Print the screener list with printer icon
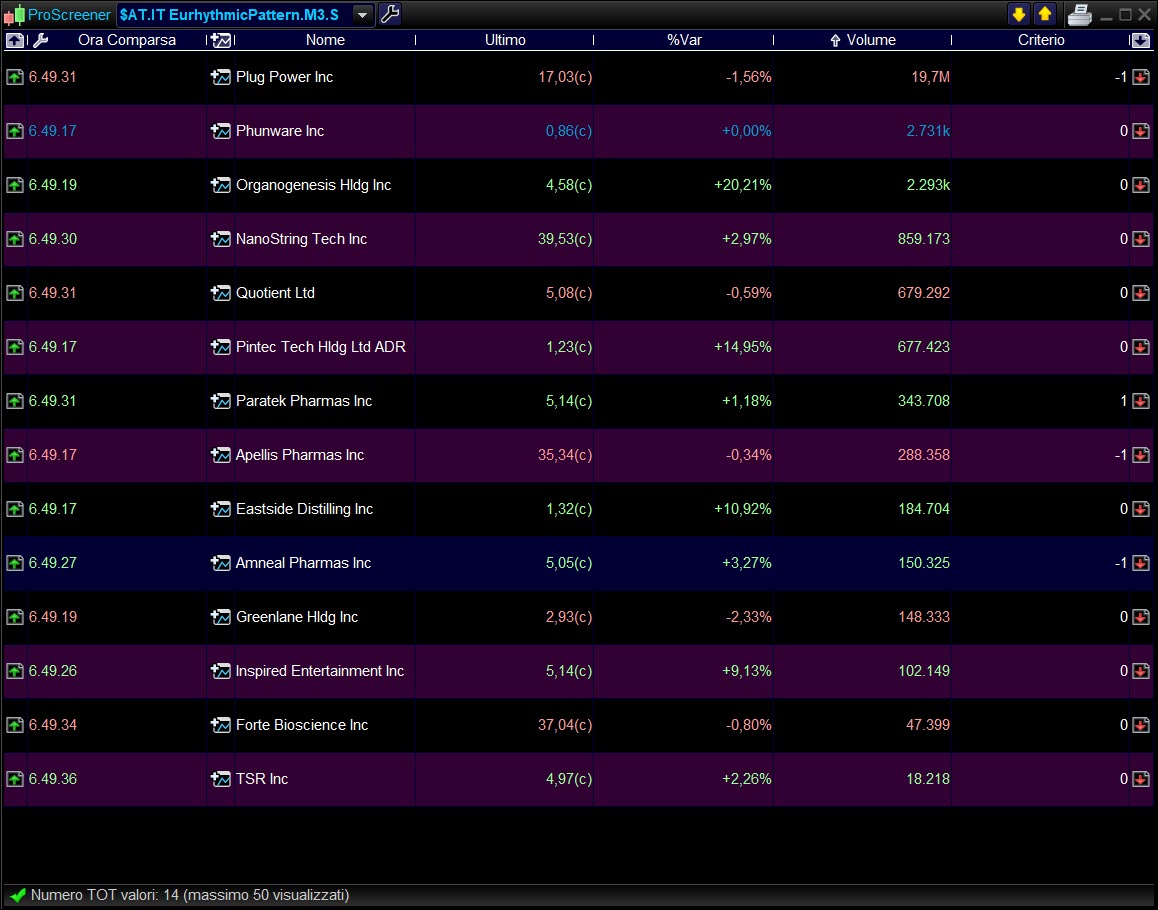The image size is (1158, 910). (x=1079, y=14)
